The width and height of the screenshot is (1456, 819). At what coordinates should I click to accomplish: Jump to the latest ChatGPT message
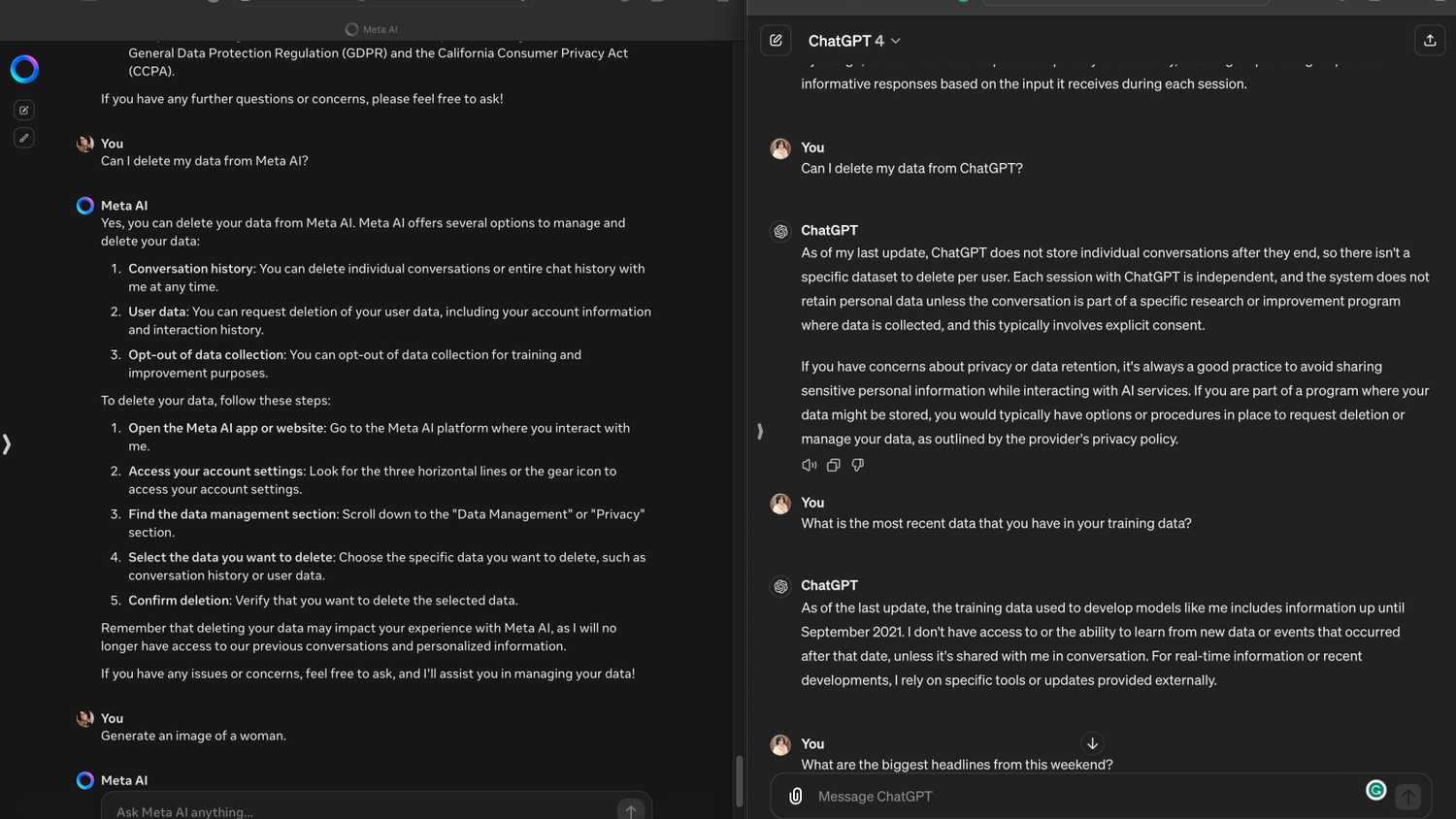(1092, 743)
